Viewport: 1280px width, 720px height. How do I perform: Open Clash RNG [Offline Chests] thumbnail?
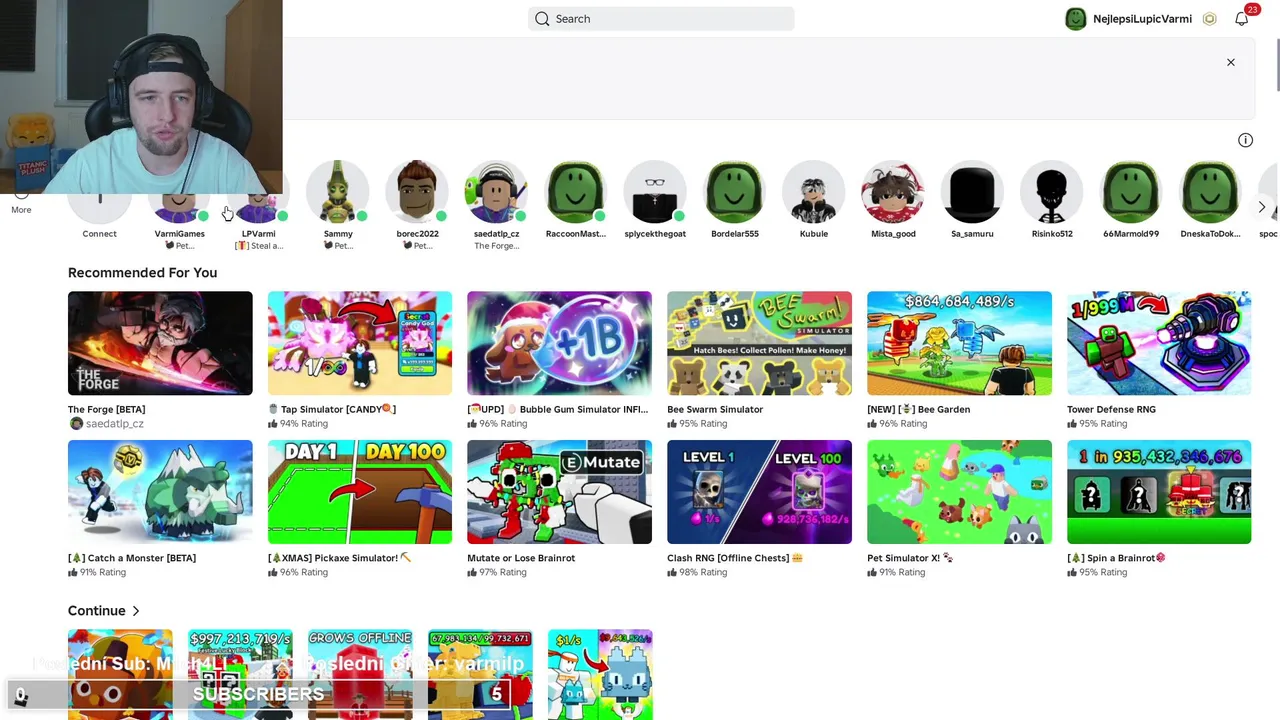point(759,492)
